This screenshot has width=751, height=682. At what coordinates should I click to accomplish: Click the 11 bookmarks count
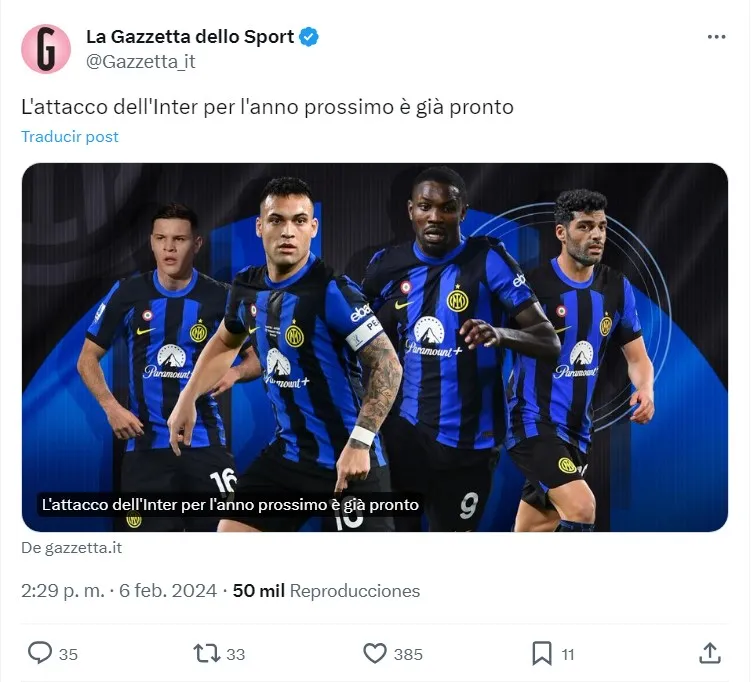[x=568, y=654]
